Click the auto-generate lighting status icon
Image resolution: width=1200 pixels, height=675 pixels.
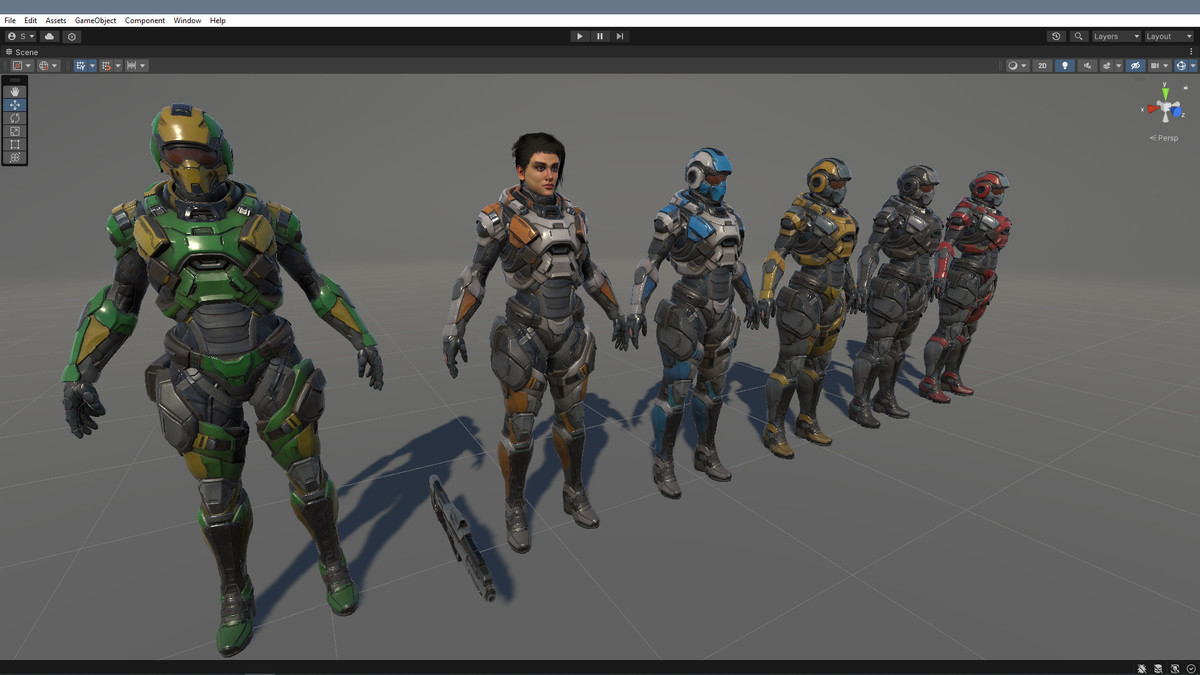(x=1175, y=668)
